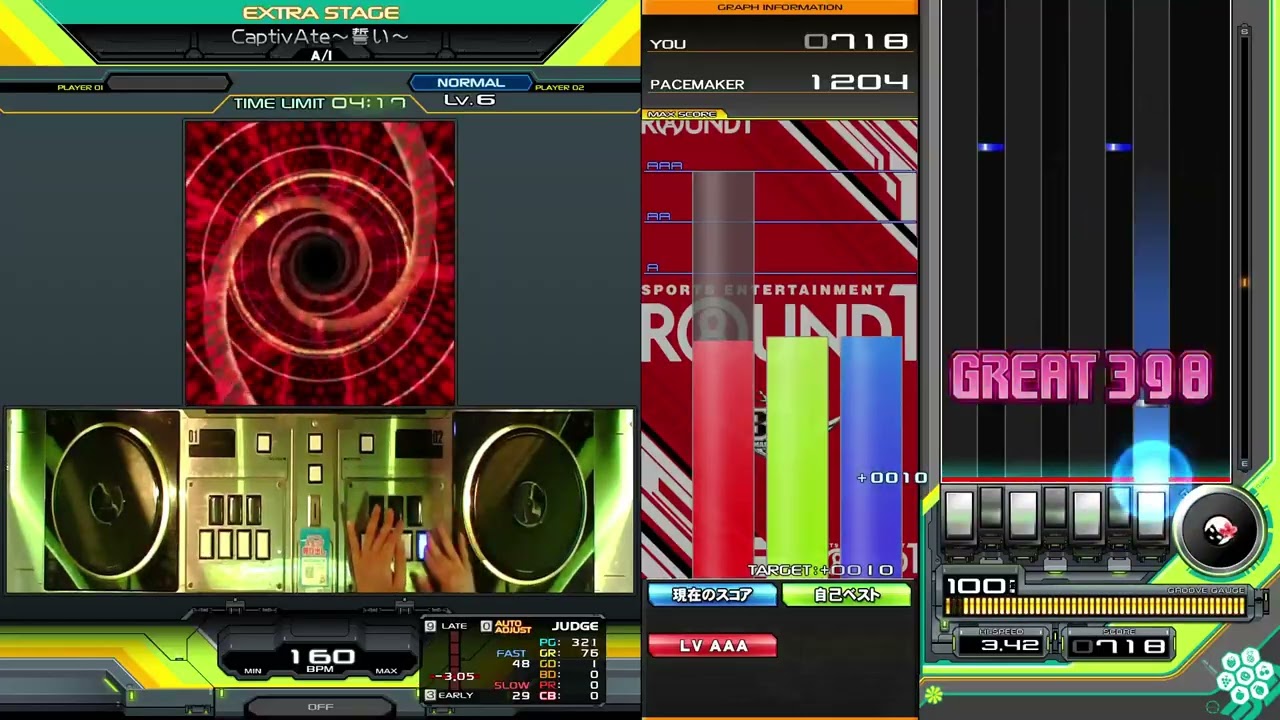Click the PR: 0 count
The image size is (1280, 720).
pyautogui.click(x=569, y=686)
